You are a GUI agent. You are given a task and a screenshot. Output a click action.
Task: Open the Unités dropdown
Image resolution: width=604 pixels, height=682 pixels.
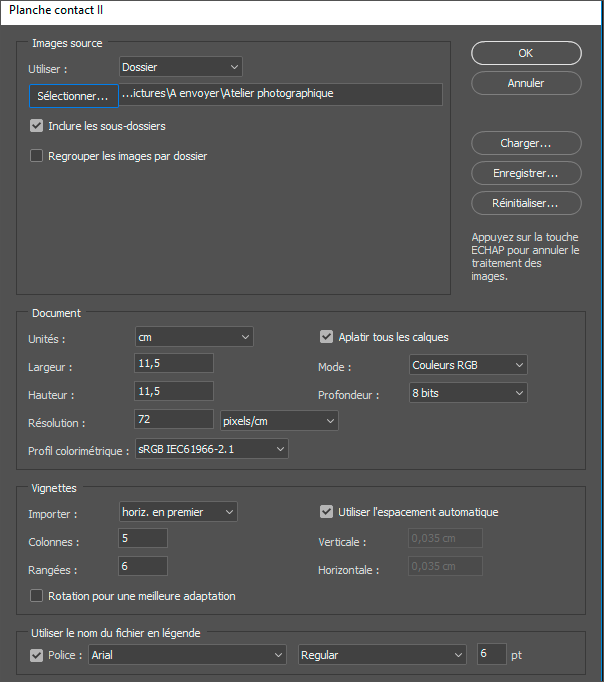coord(194,337)
